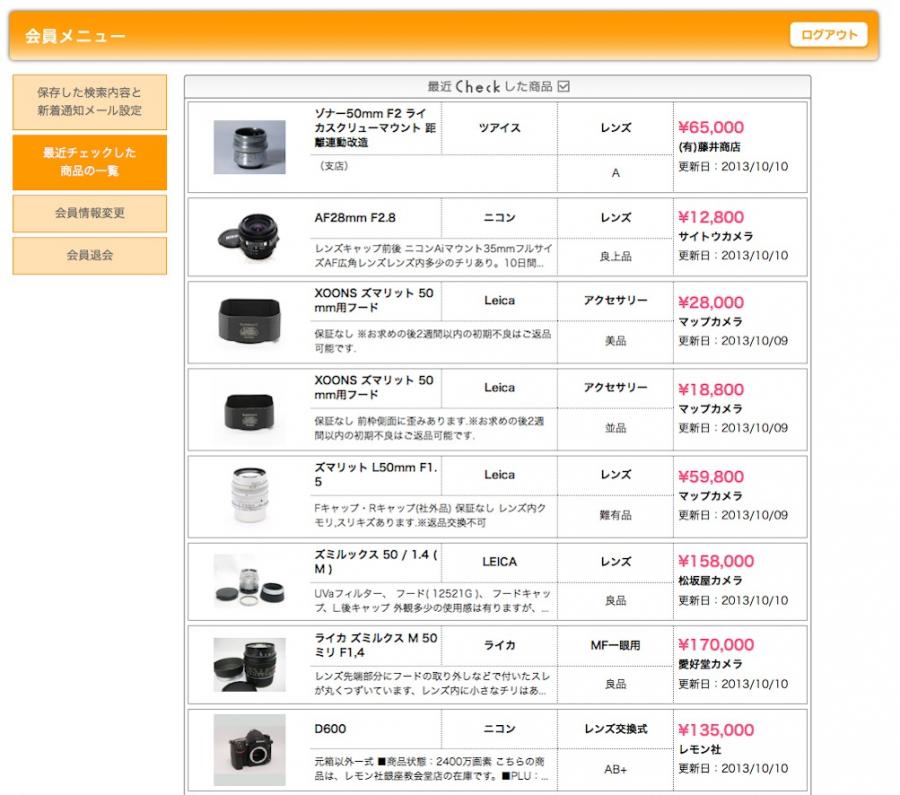Click the condition grade AB+

tap(615, 770)
